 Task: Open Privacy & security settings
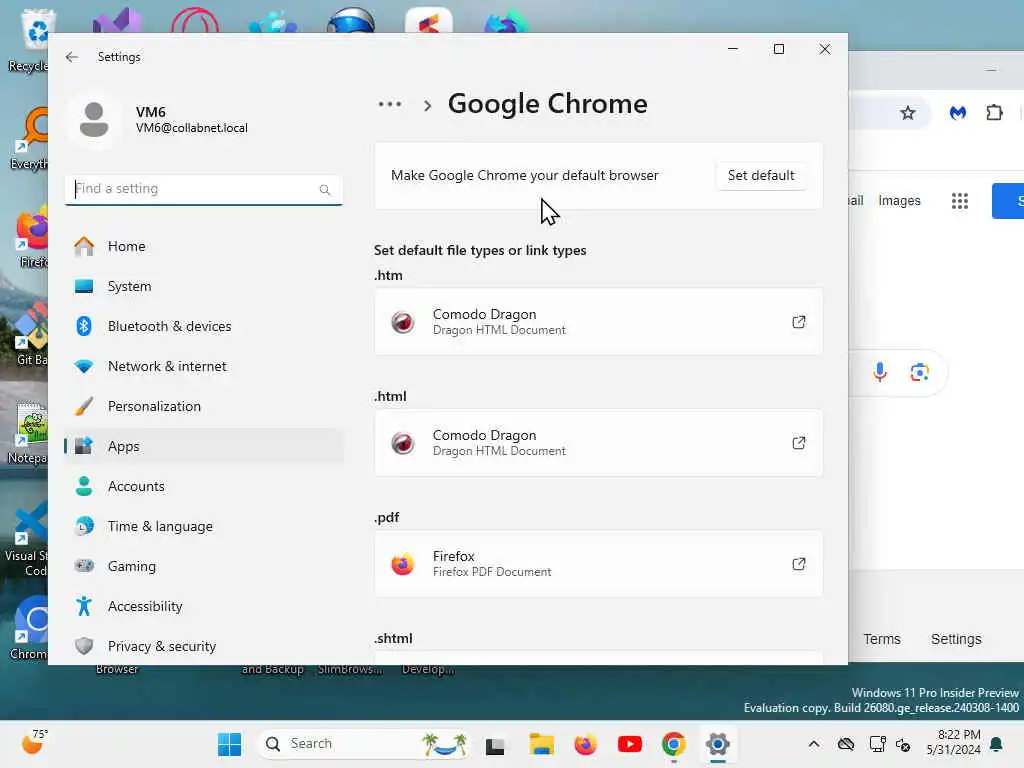click(x=204, y=646)
